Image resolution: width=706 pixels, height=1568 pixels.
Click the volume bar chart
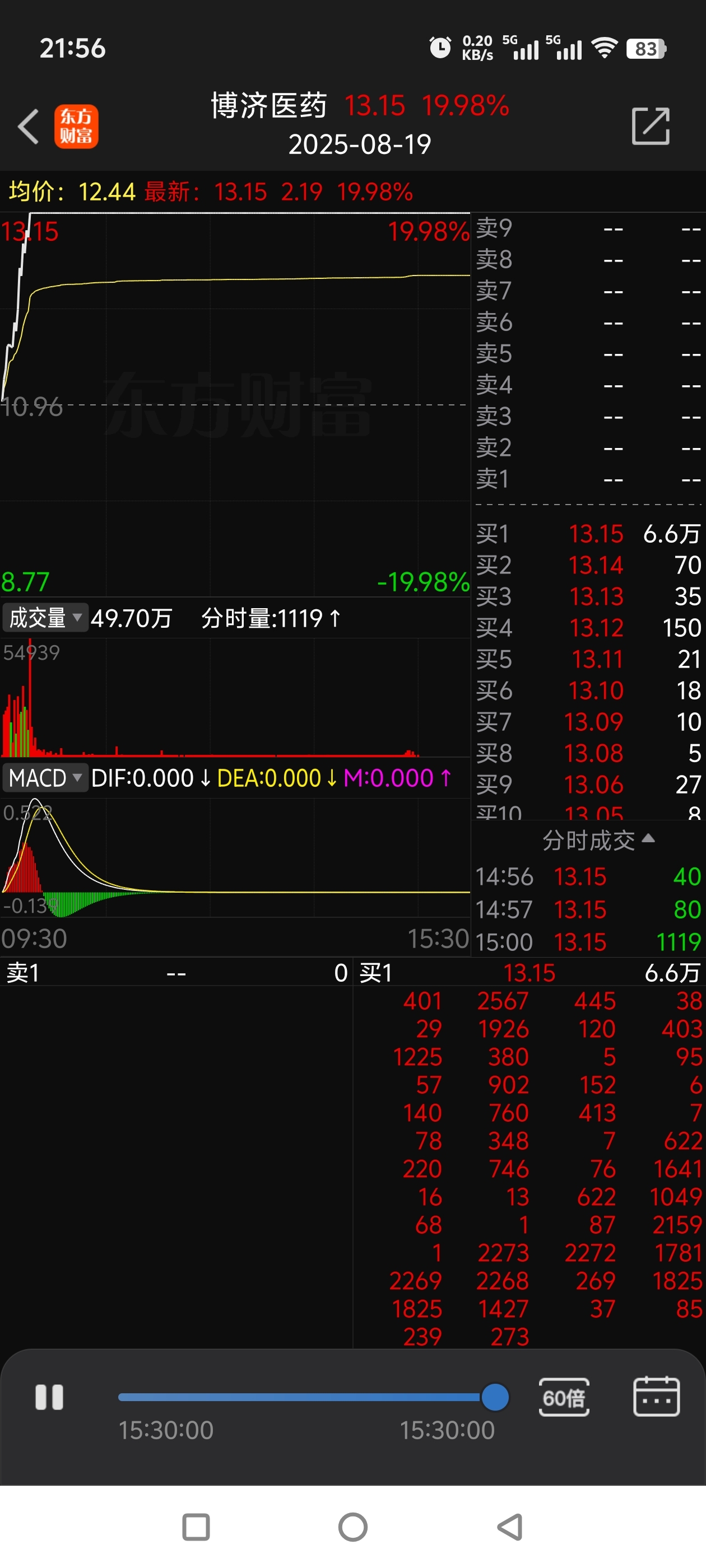tap(235, 698)
